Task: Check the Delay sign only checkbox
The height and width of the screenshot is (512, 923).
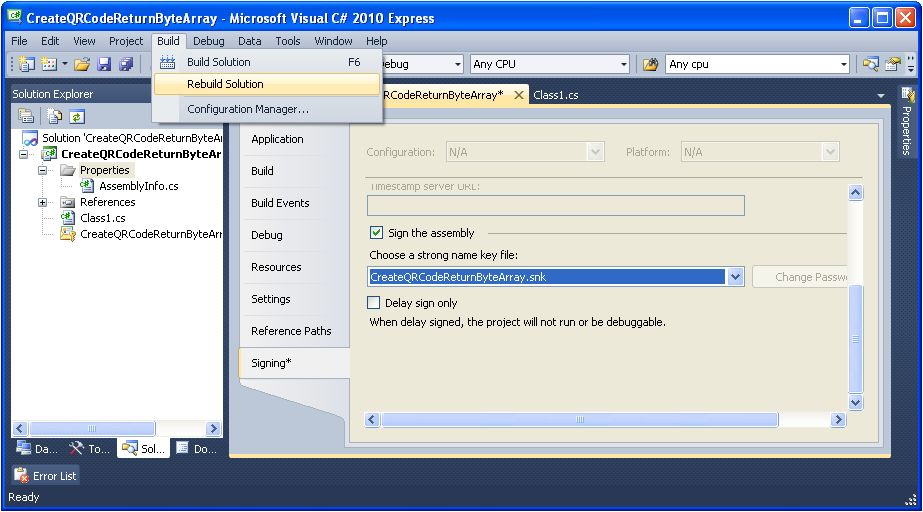Action: (373, 302)
